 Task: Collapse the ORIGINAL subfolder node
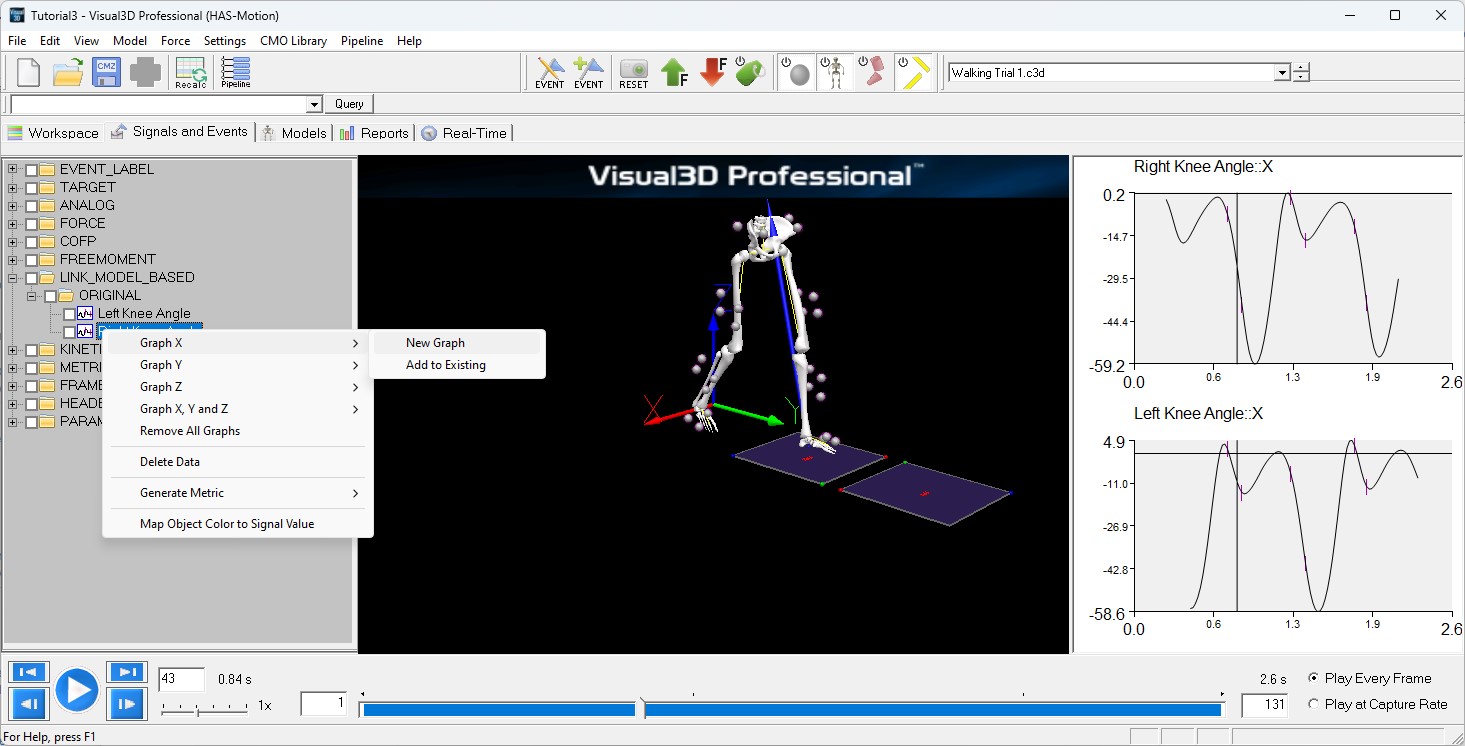click(32, 295)
